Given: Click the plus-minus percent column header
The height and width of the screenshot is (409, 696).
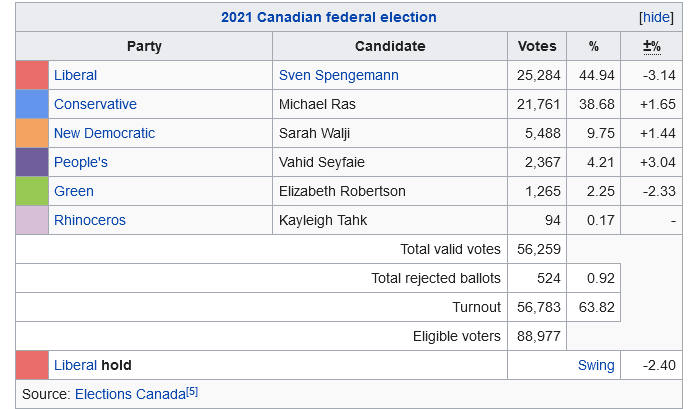Looking at the screenshot, I should [651, 46].
